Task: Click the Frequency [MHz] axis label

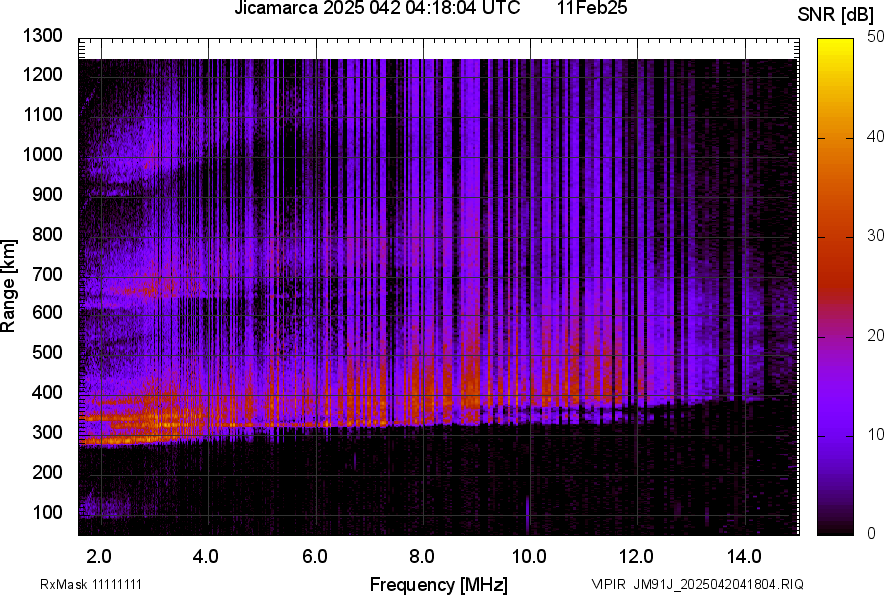Action: 438,584
